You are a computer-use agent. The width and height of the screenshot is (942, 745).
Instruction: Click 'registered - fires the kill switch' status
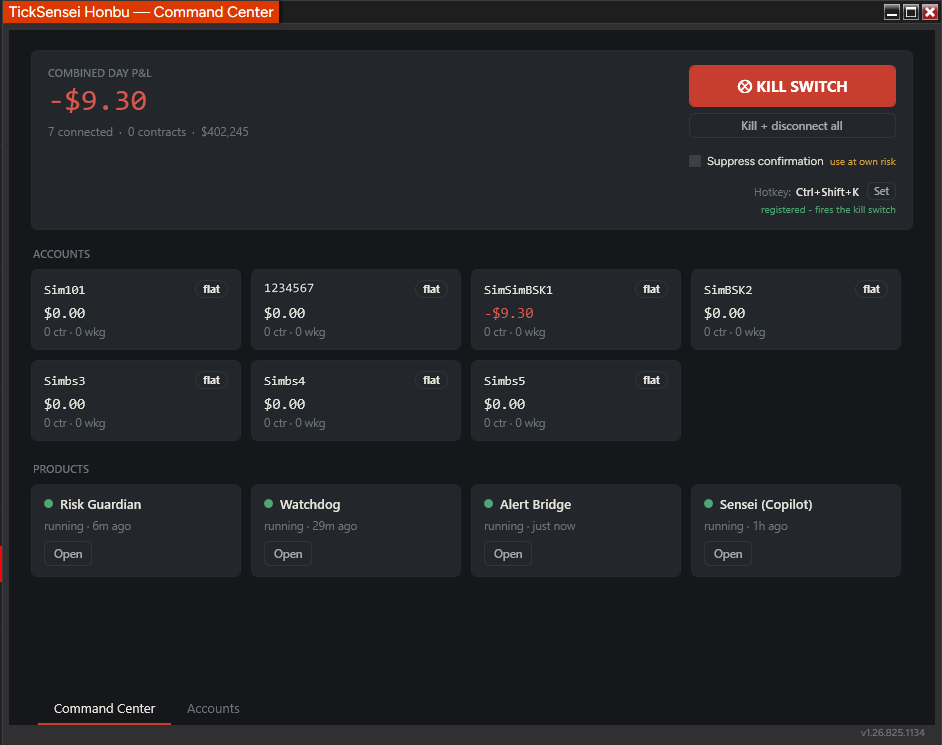click(828, 210)
